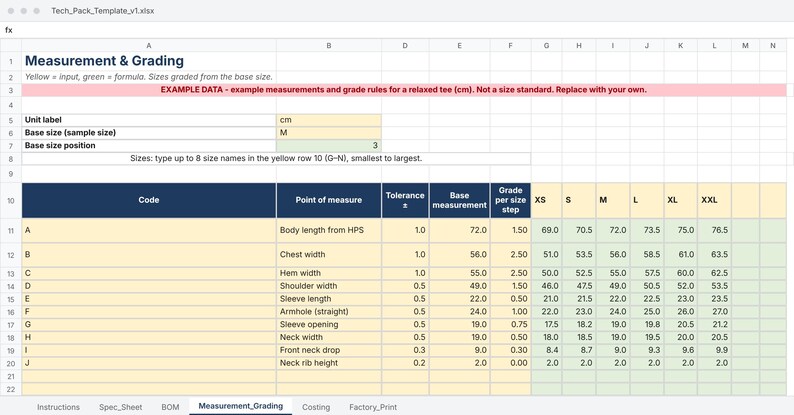Select Hem width XL value 60.0

pos(681,273)
